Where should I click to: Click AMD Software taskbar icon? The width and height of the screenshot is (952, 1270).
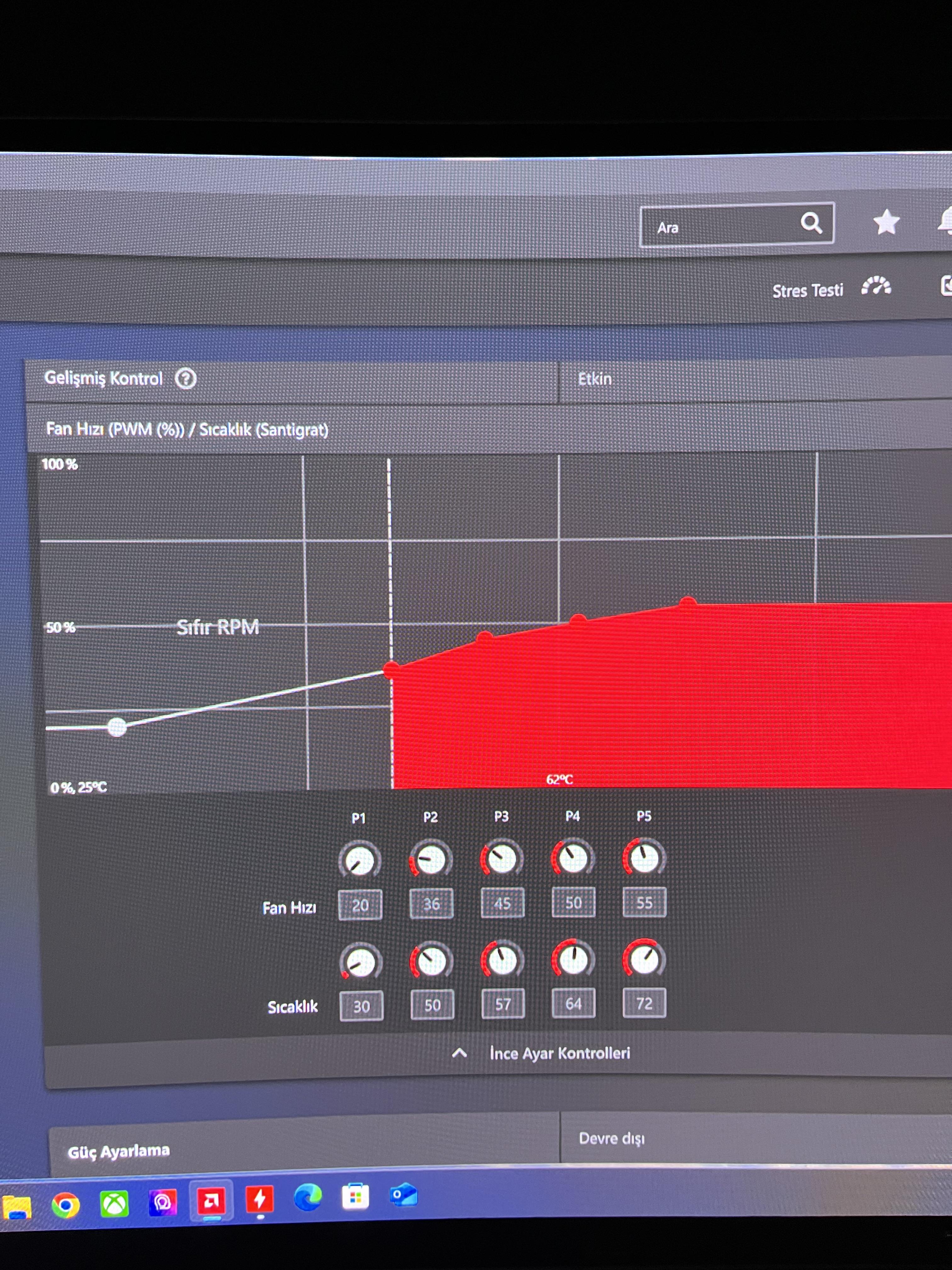click(211, 1200)
